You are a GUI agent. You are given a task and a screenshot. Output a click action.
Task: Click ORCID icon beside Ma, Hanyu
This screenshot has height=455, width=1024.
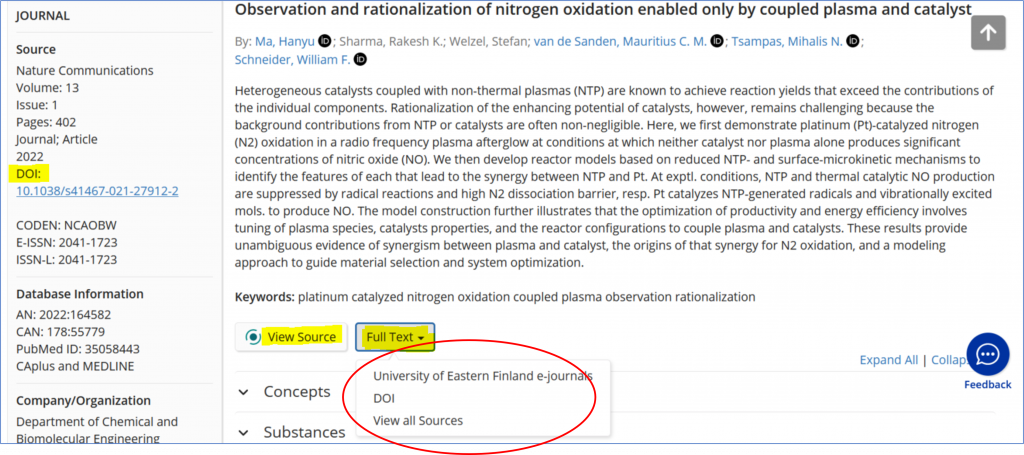pyautogui.click(x=325, y=42)
